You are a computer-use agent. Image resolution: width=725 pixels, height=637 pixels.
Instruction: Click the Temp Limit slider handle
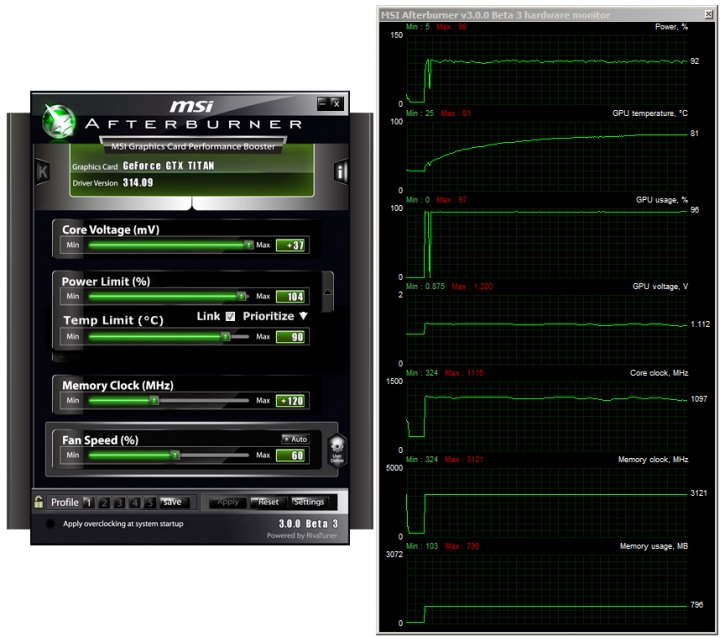(x=226, y=337)
